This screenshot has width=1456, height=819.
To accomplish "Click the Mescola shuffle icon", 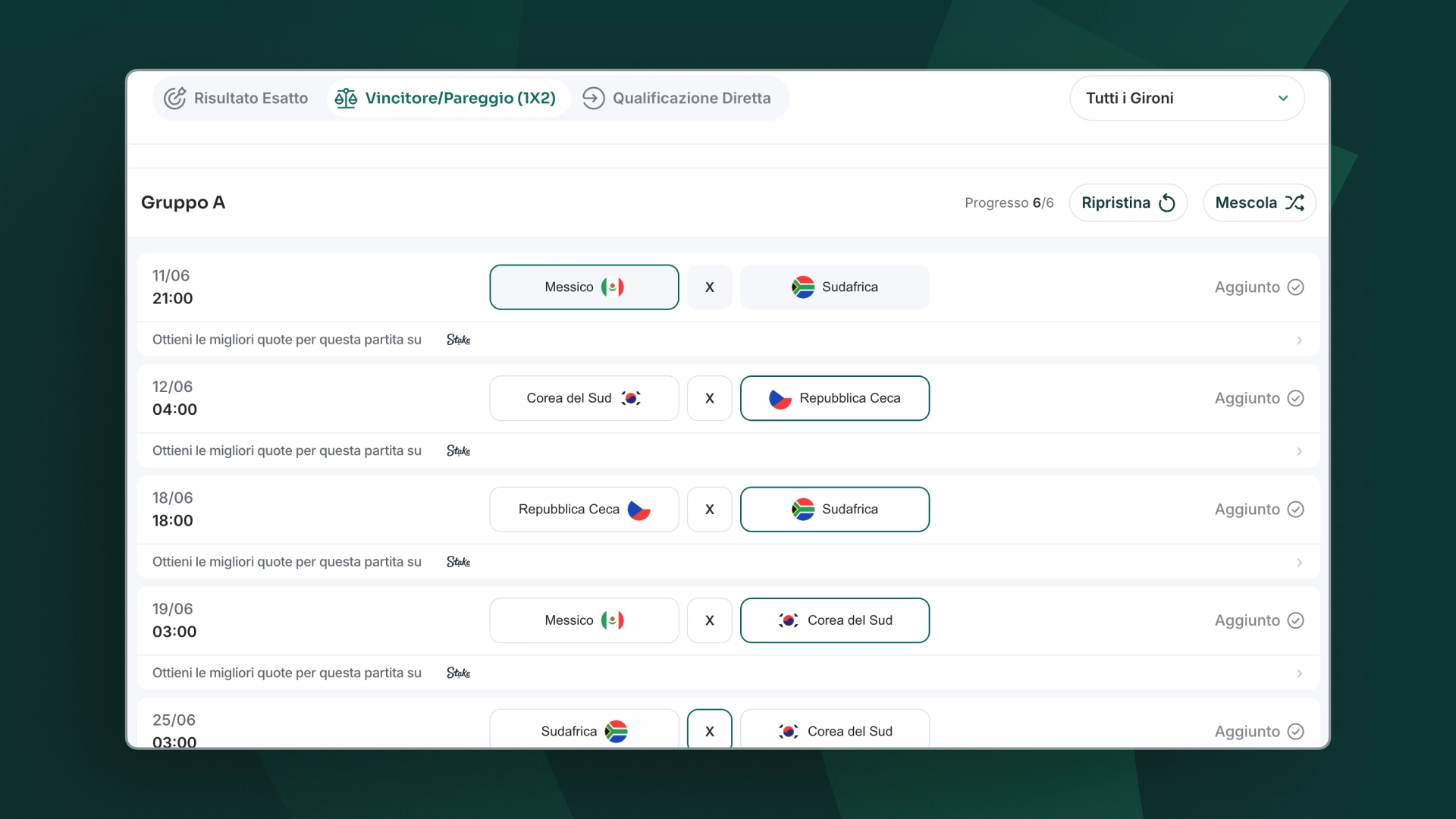I will (1294, 202).
